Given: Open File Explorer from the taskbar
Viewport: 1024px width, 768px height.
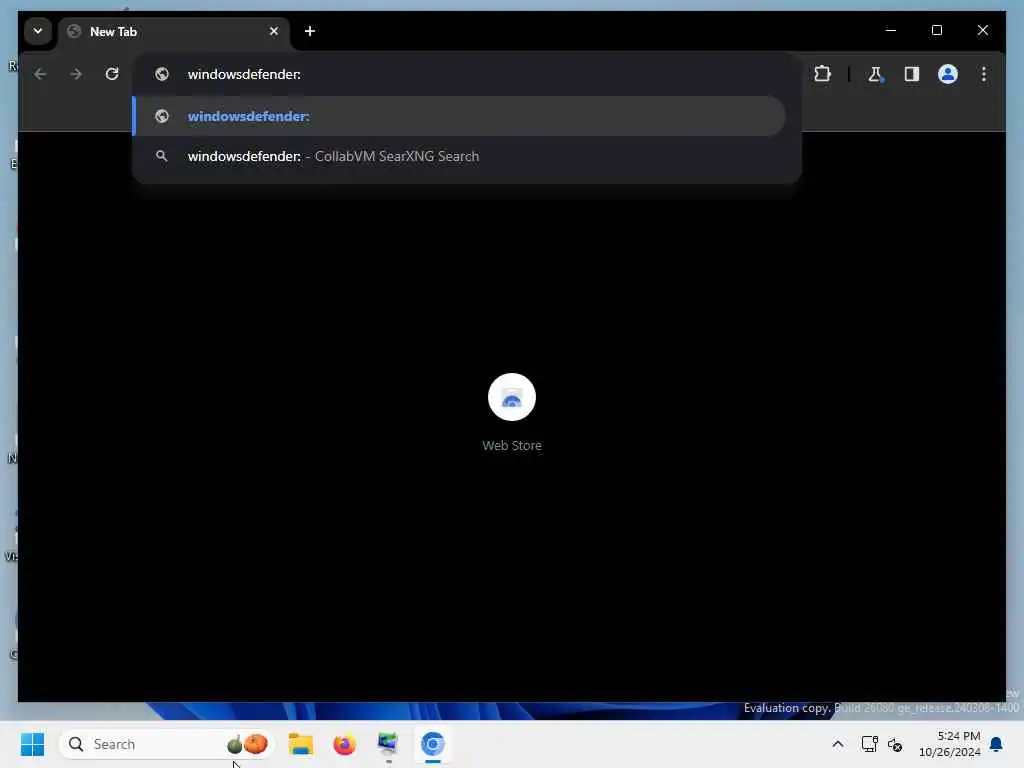Looking at the screenshot, I should click(300, 744).
